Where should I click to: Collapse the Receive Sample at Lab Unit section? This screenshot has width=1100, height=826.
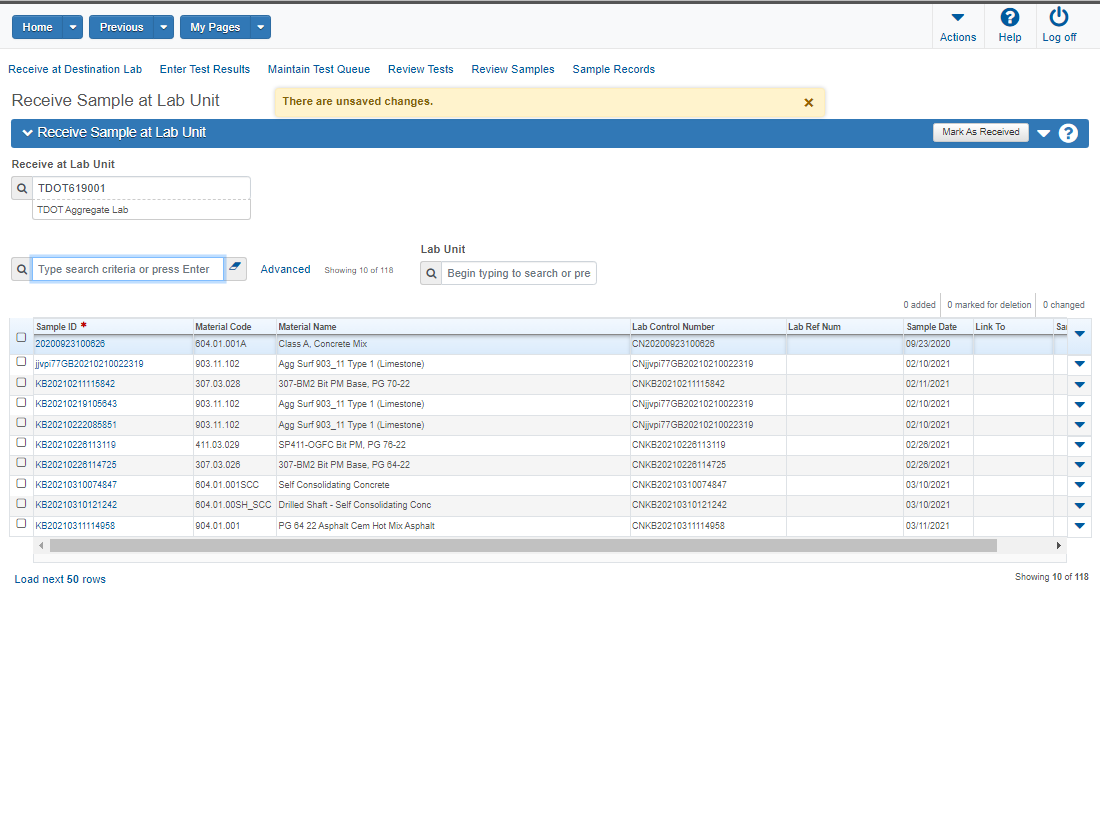tap(27, 133)
